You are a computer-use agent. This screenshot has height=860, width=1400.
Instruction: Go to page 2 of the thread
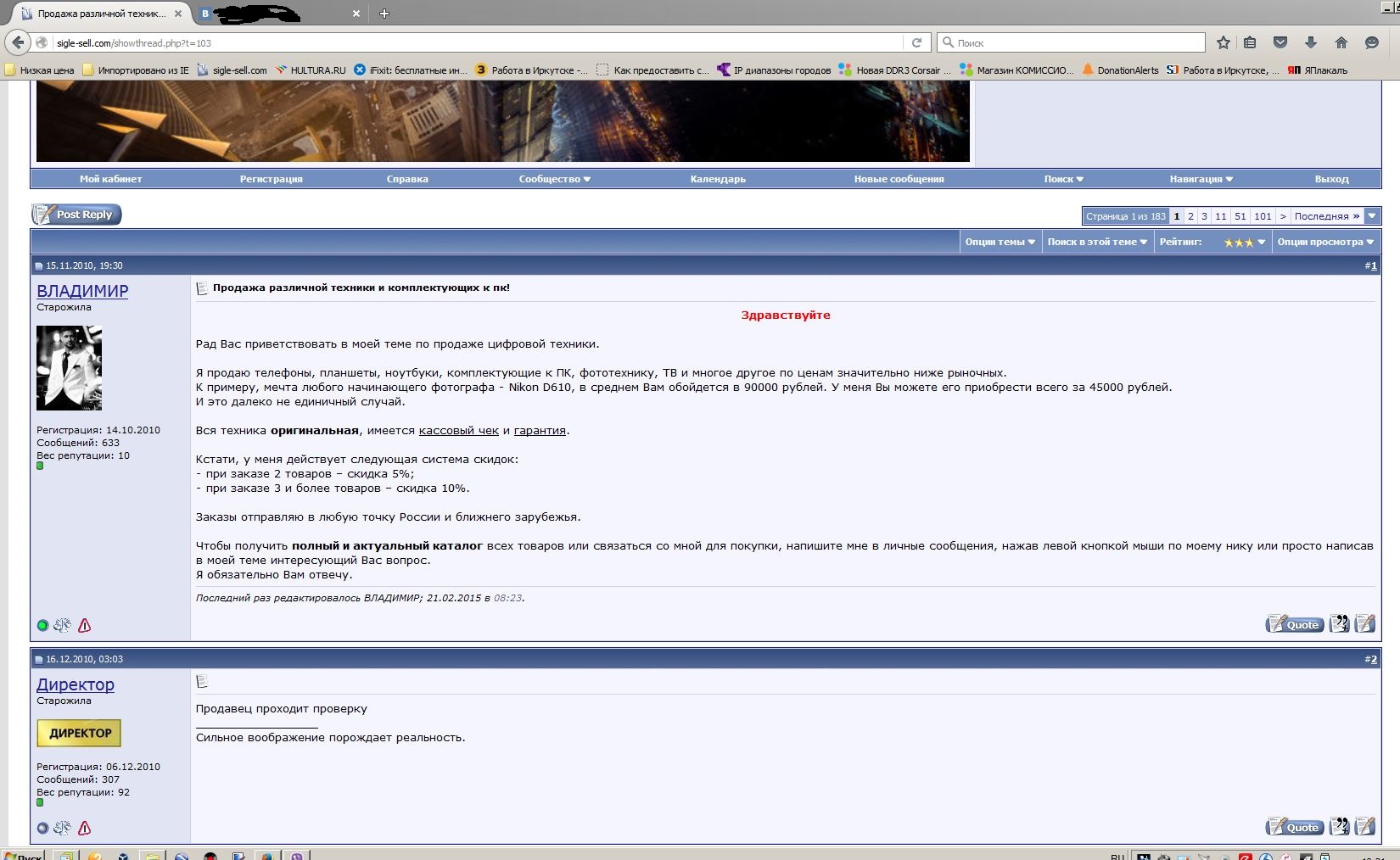tap(1190, 216)
